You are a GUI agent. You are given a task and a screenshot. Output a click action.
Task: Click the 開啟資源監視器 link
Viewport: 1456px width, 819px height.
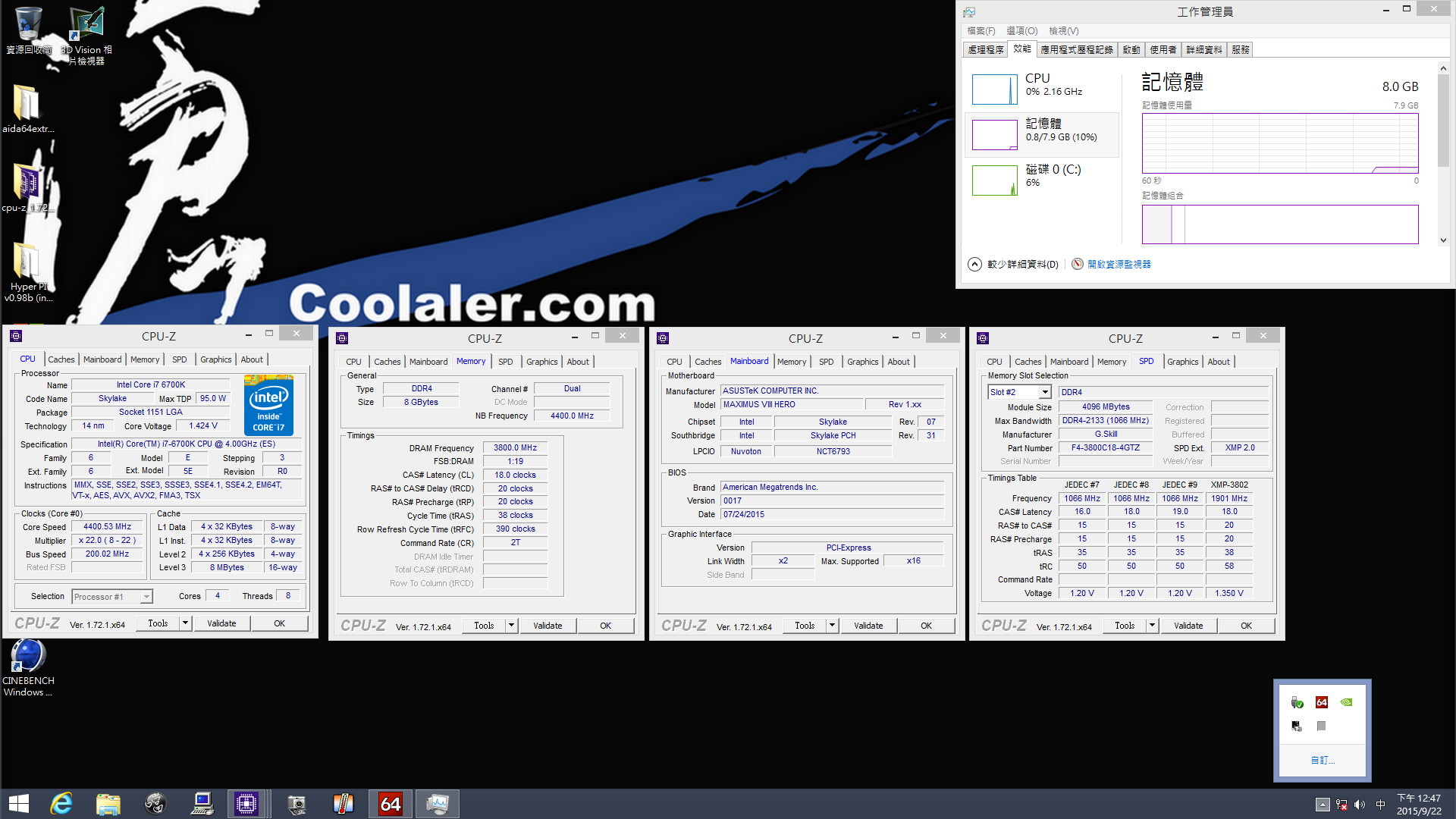1119,264
